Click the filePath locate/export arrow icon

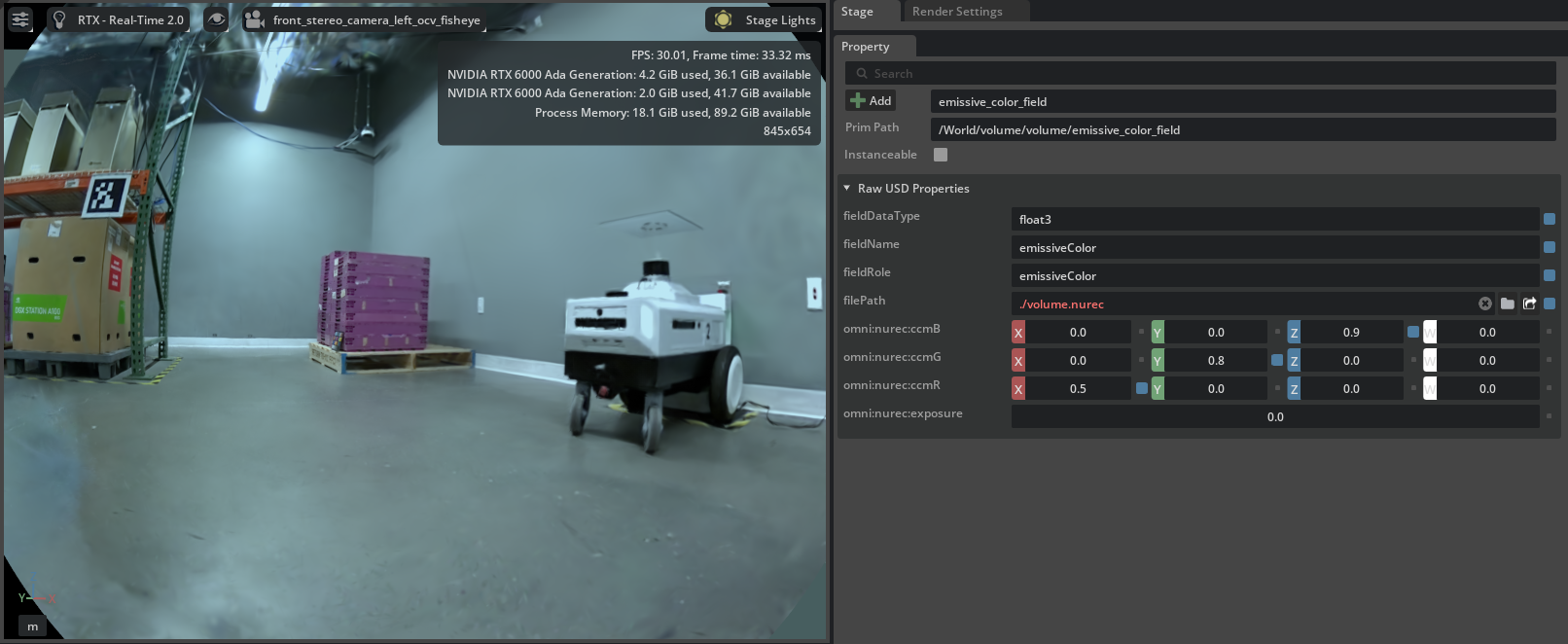click(x=1529, y=304)
